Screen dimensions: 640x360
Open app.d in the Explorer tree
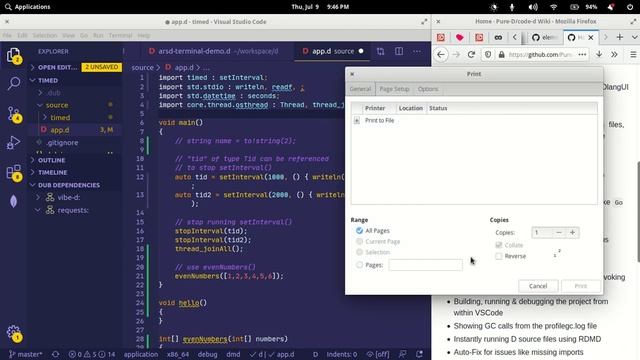click(x=60, y=130)
